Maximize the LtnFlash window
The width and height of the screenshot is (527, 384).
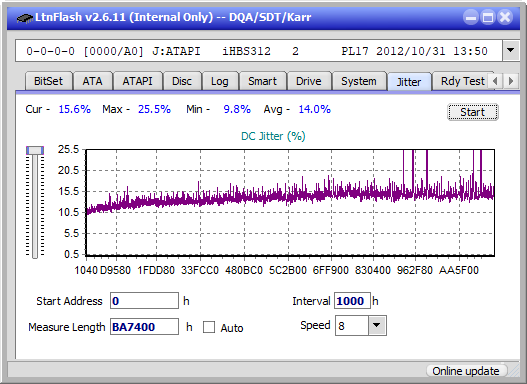click(x=488, y=17)
